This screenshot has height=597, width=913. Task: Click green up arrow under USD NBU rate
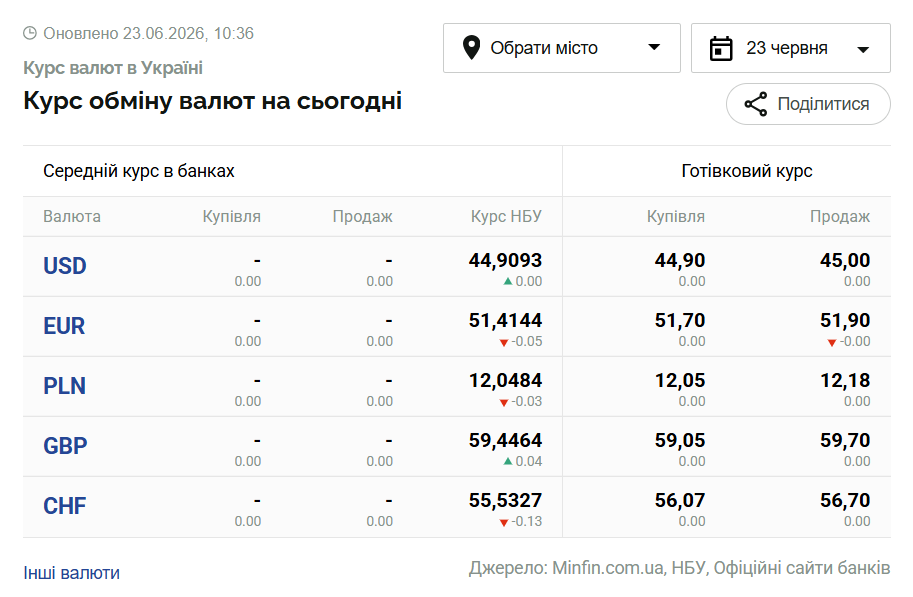pyautogui.click(x=508, y=281)
